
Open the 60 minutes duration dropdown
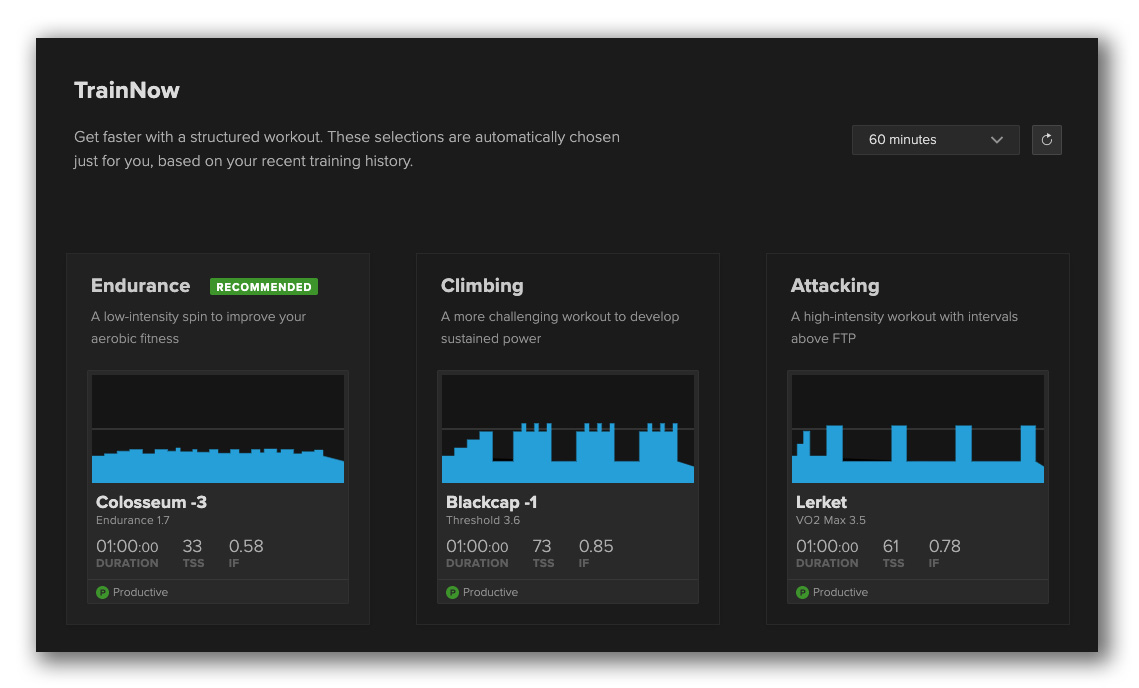(934, 140)
